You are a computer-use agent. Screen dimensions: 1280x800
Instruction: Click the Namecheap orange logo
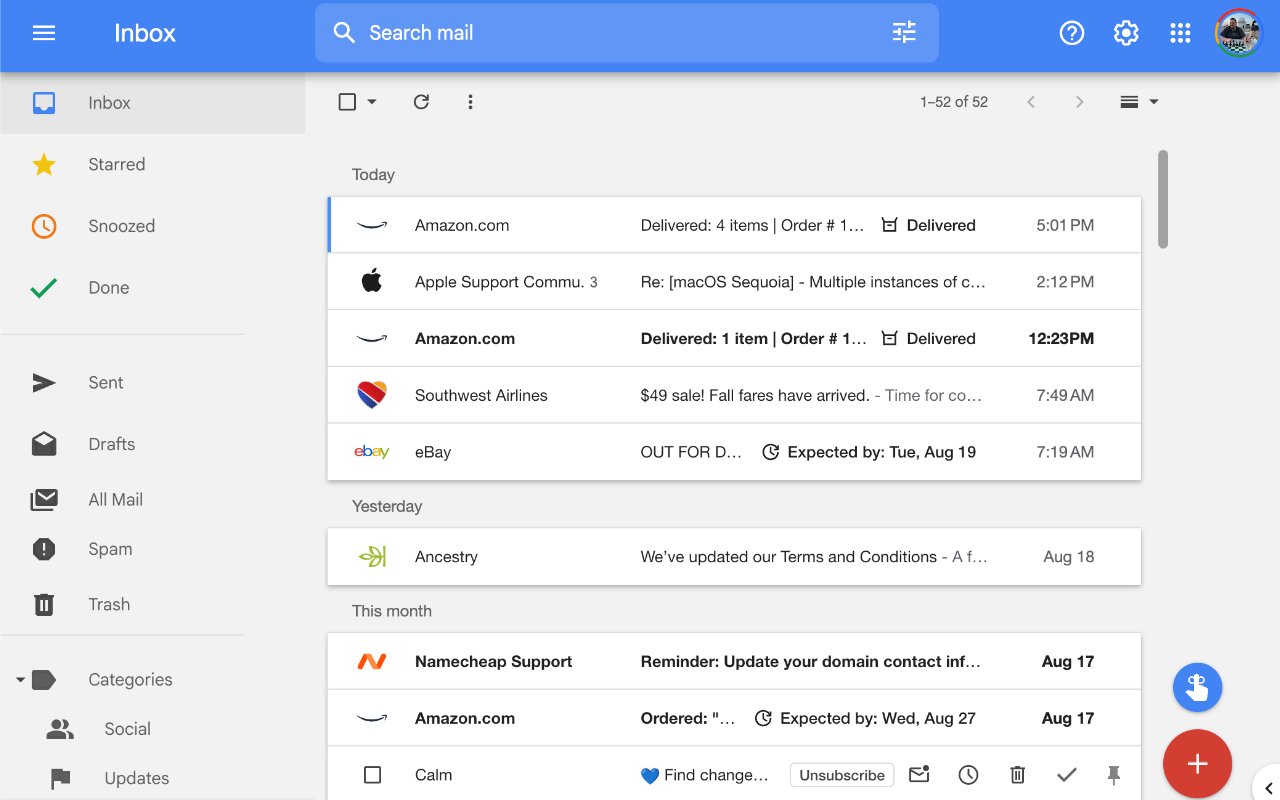[372, 661]
